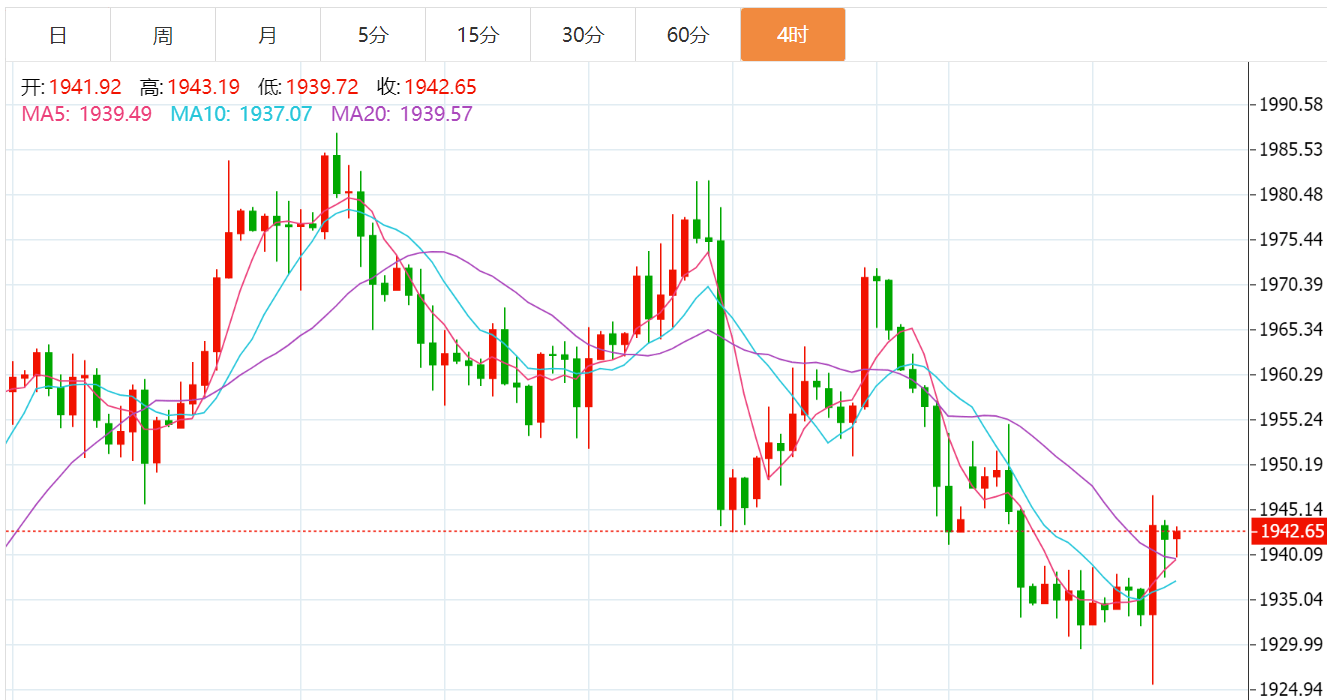Click the 1924.94 axis label at bottom
The width and height of the screenshot is (1327, 700).
[1291, 689]
